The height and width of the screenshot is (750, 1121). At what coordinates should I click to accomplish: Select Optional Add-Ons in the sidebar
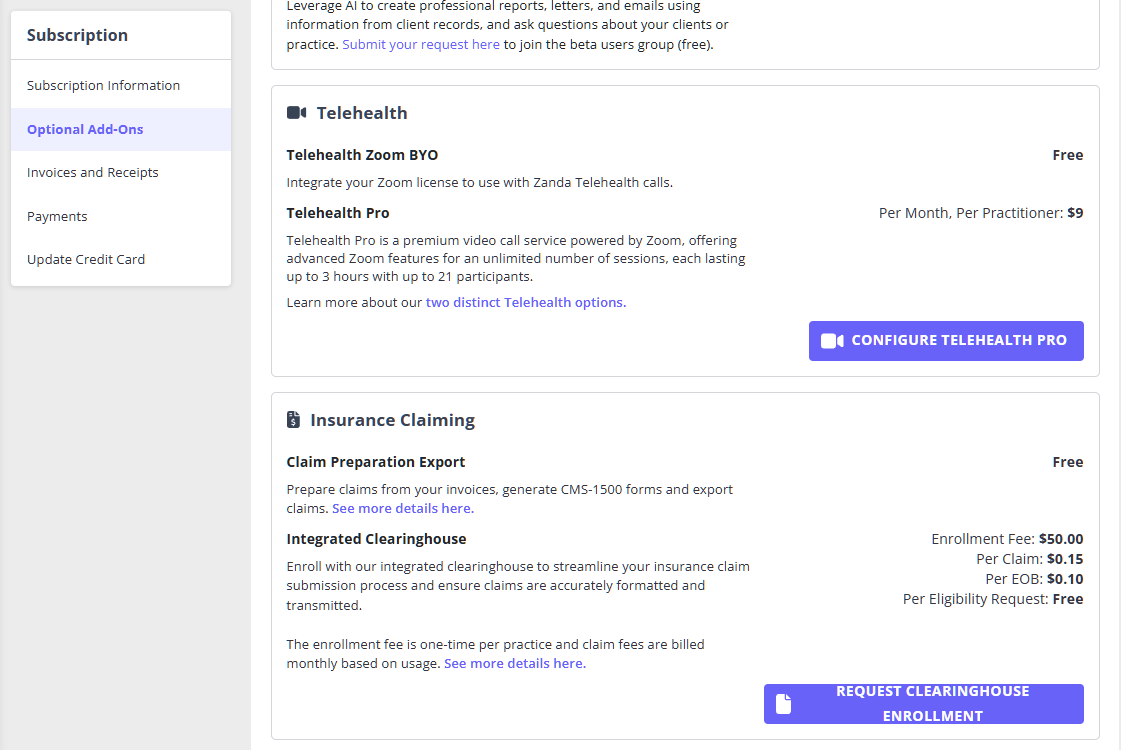tap(85, 130)
